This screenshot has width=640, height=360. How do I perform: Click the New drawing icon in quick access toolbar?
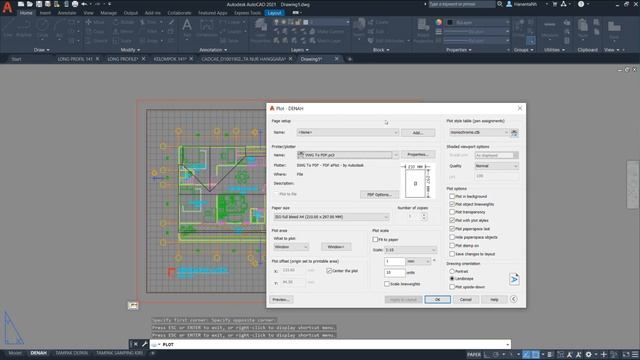pyautogui.click(x=21, y=4)
